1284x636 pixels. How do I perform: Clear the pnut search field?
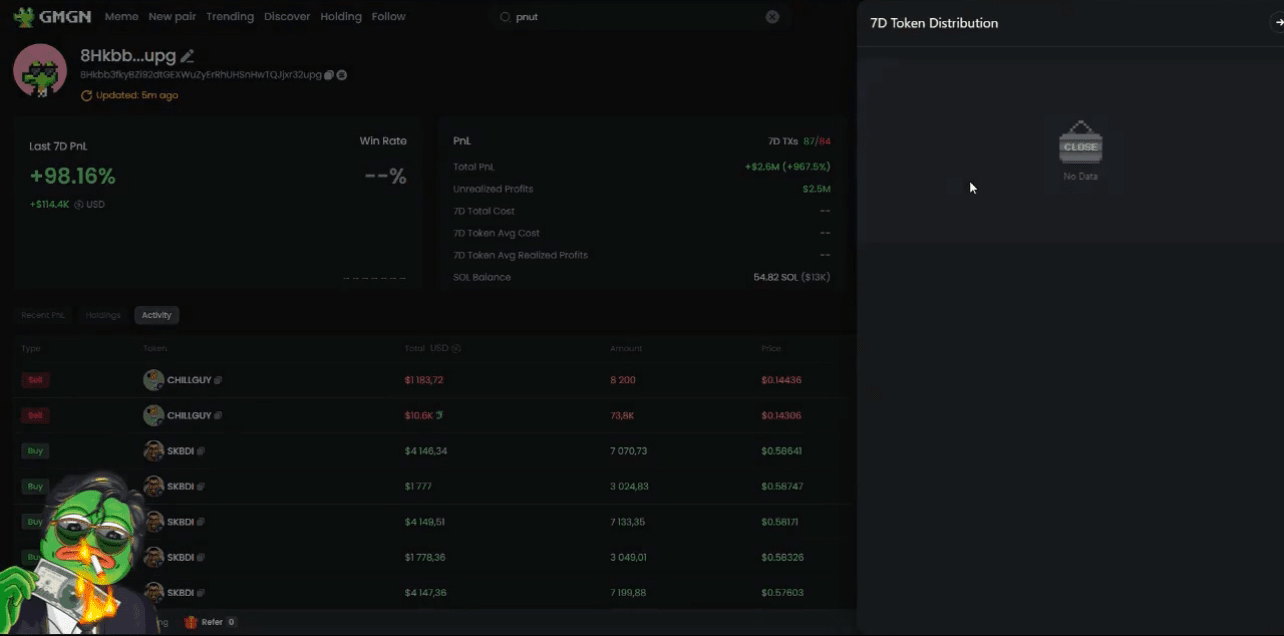point(772,17)
